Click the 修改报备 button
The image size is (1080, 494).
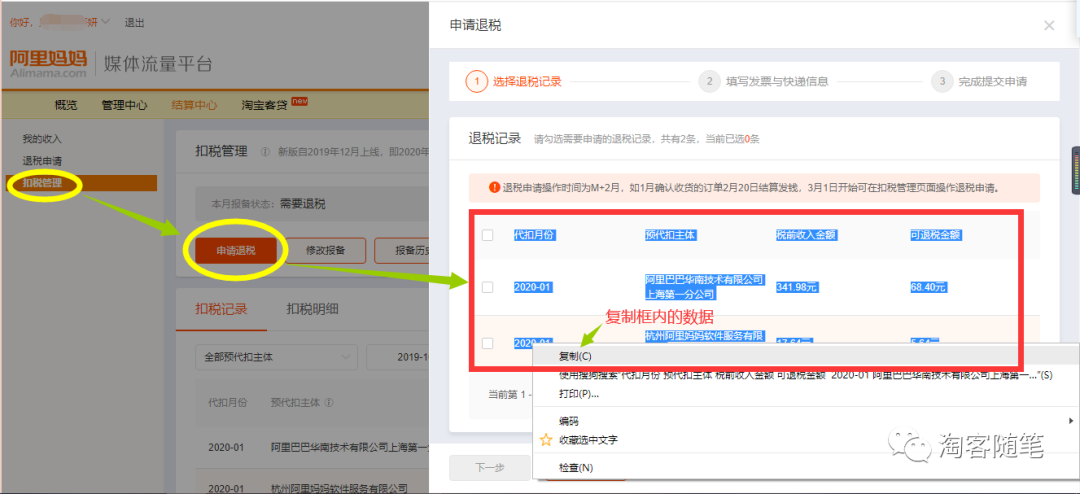[x=325, y=251]
